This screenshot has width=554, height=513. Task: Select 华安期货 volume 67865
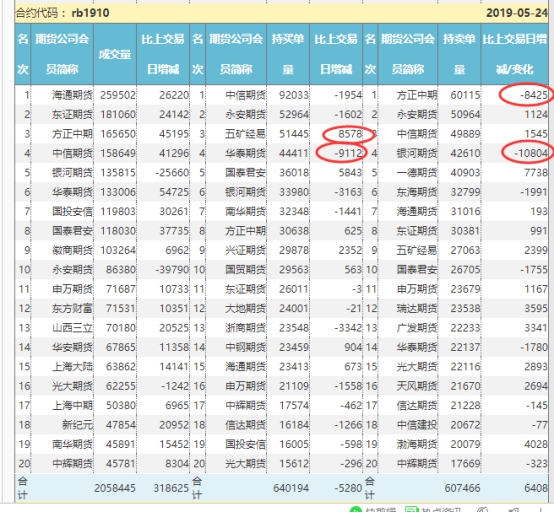point(120,347)
